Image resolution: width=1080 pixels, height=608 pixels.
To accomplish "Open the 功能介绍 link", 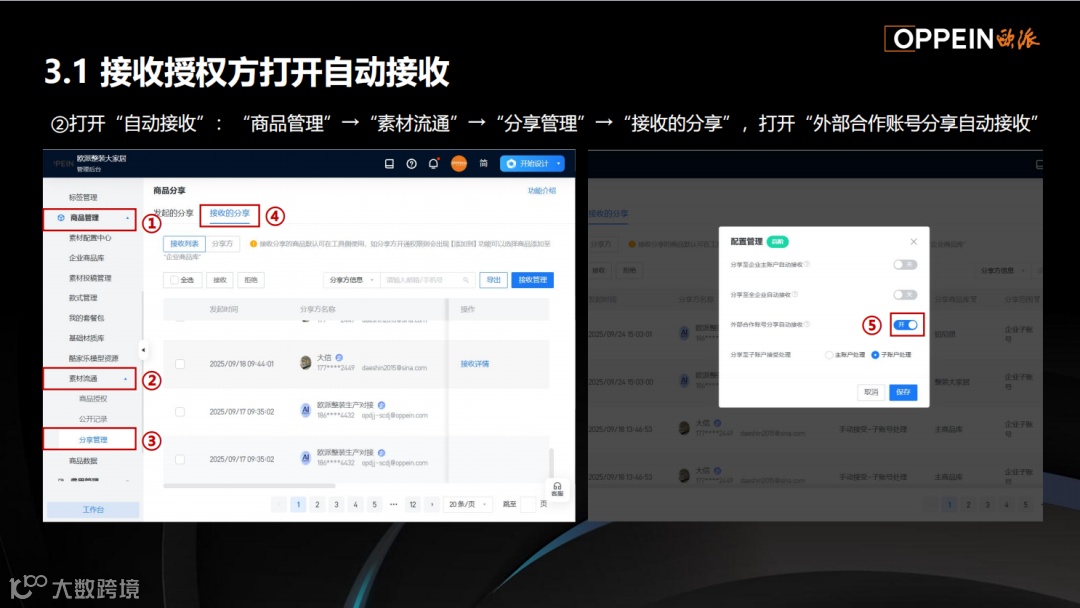I will coord(541,191).
